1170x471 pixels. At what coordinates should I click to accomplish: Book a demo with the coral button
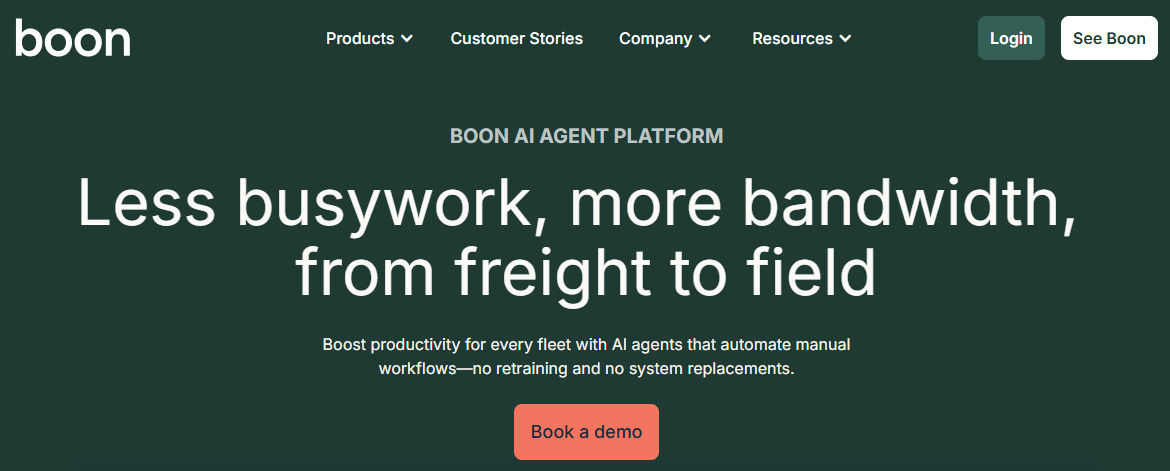[x=586, y=432]
